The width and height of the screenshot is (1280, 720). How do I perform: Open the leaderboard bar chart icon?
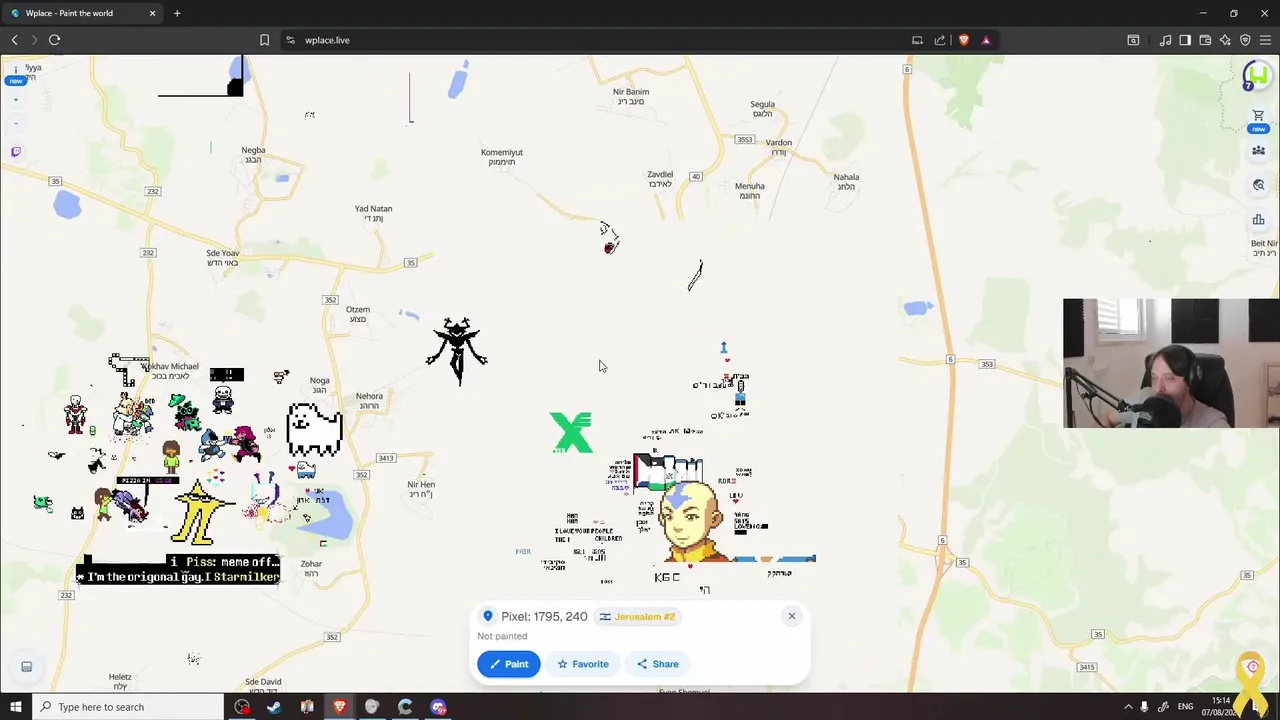coord(1258,220)
